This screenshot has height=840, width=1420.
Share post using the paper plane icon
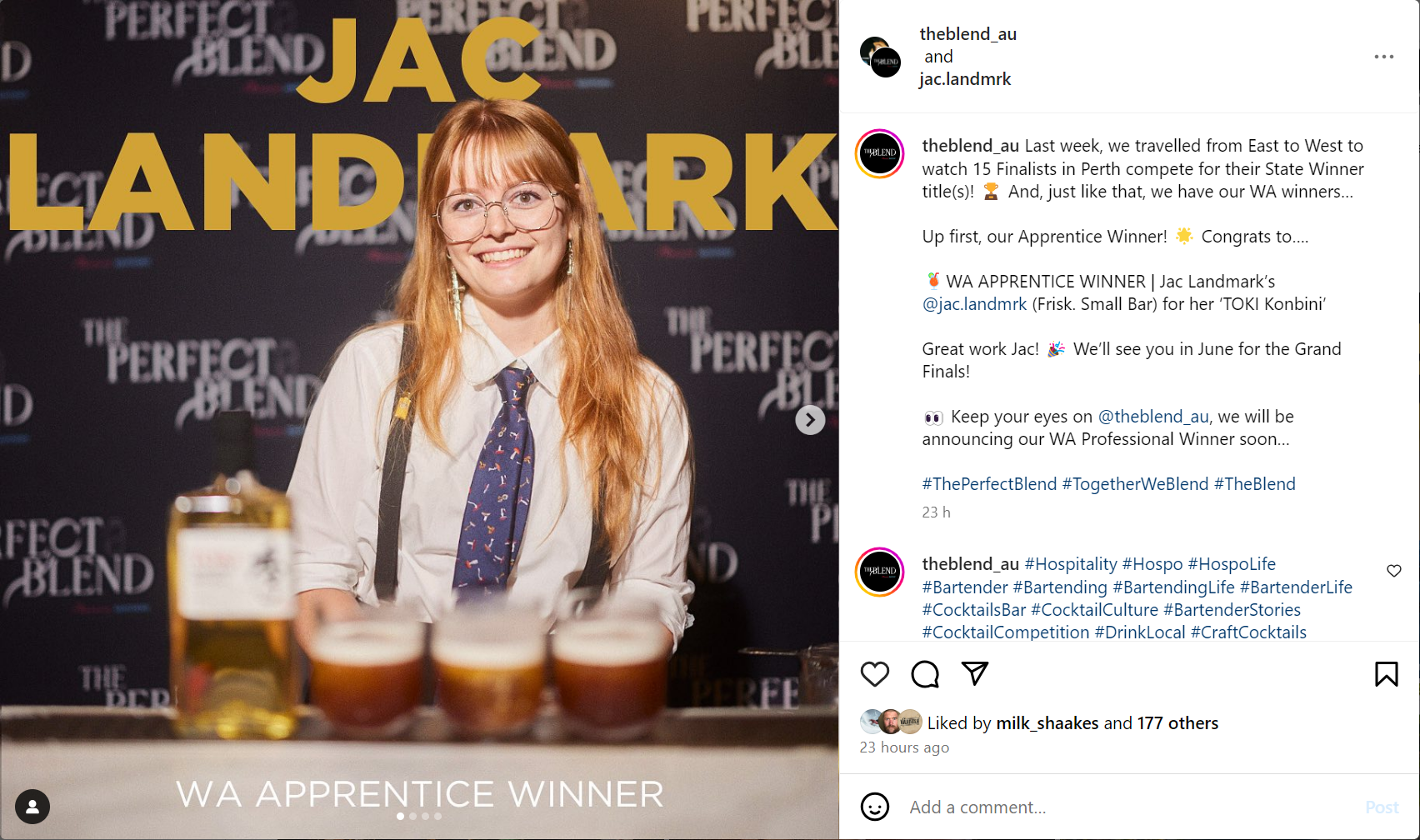click(x=975, y=673)
